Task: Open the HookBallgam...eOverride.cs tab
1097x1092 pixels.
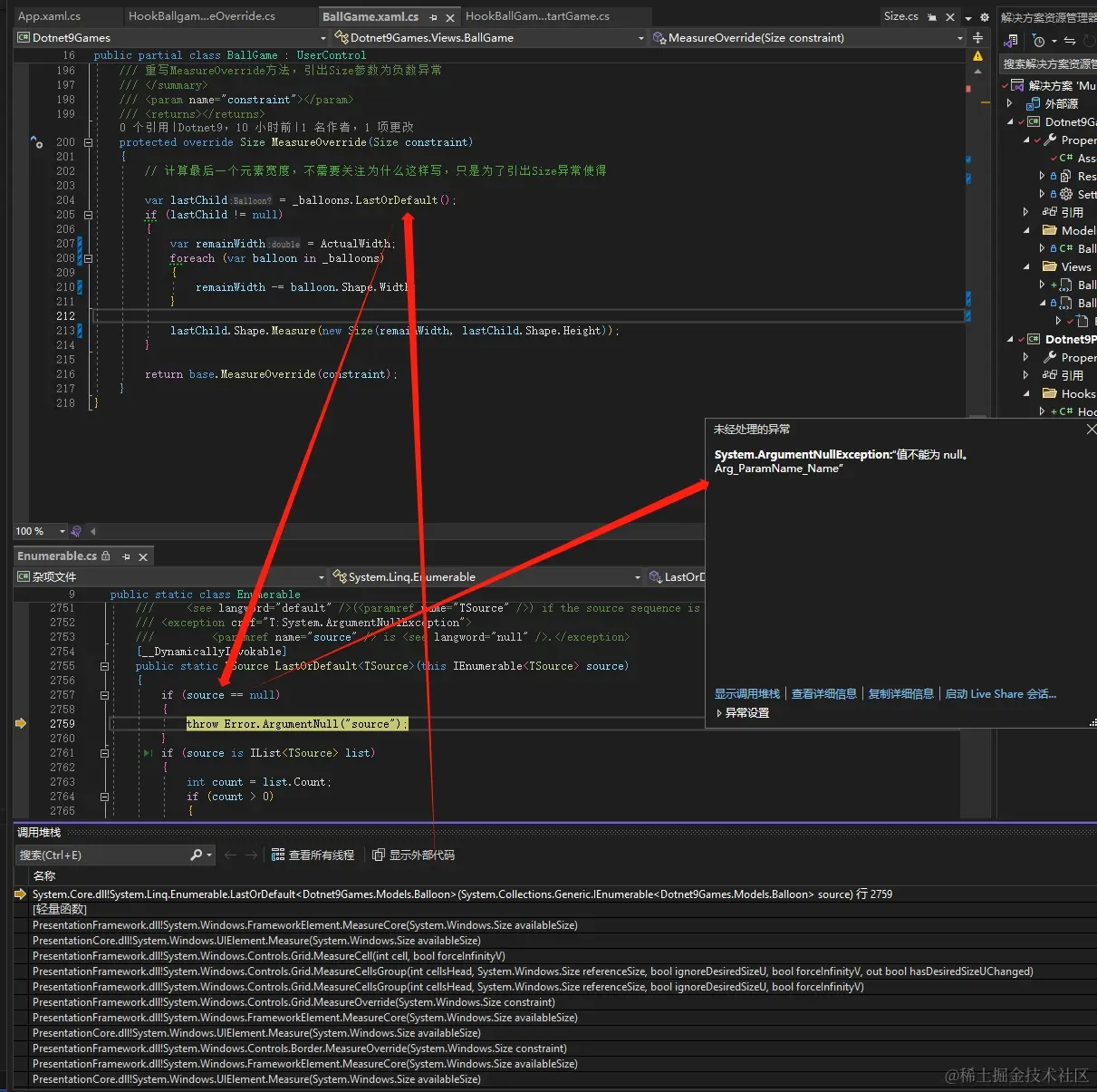Action: [x=202, y=16]
